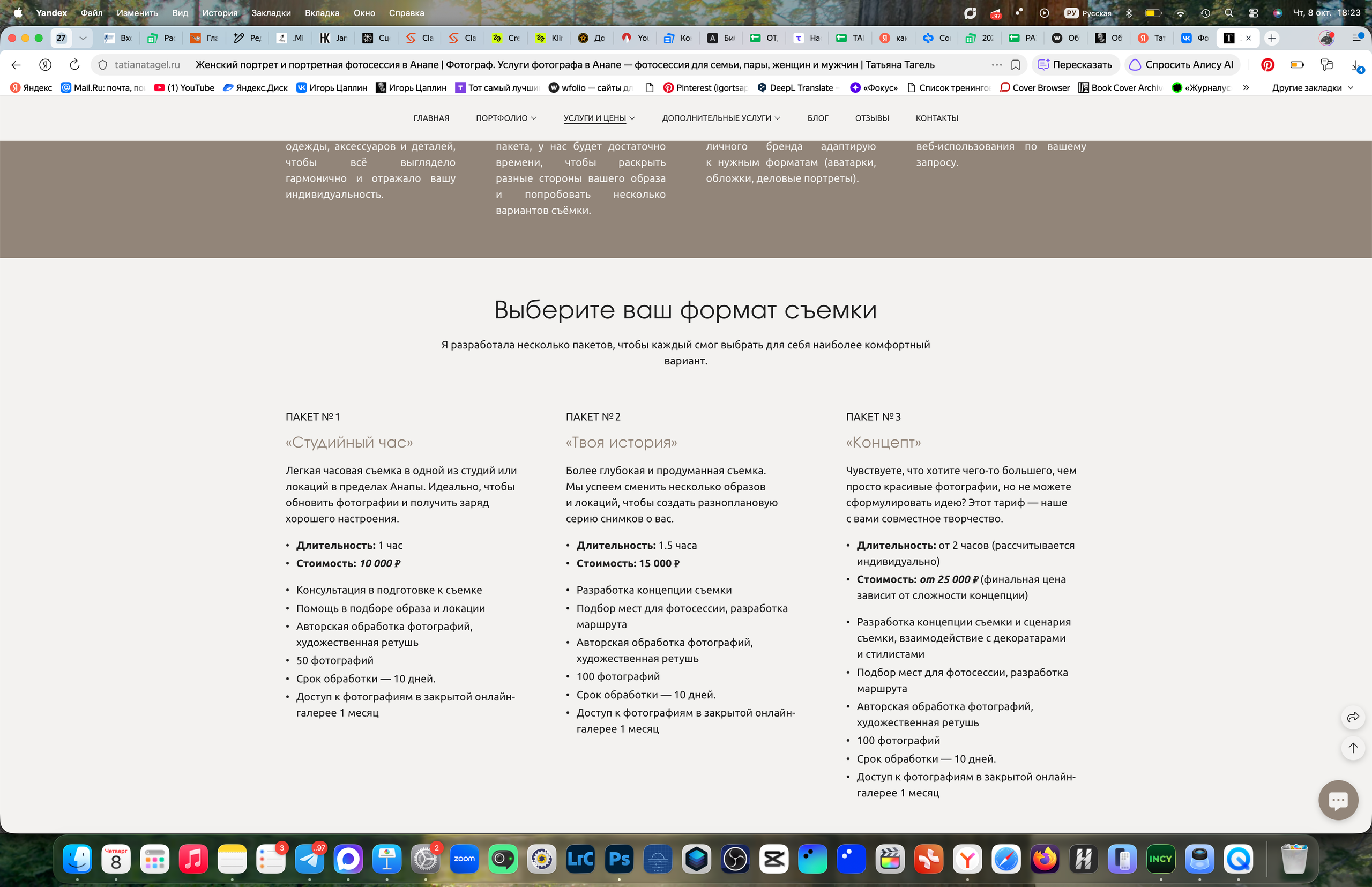
Task: Open the Русская keyboard input source switcher
Action: point(1087,13)
